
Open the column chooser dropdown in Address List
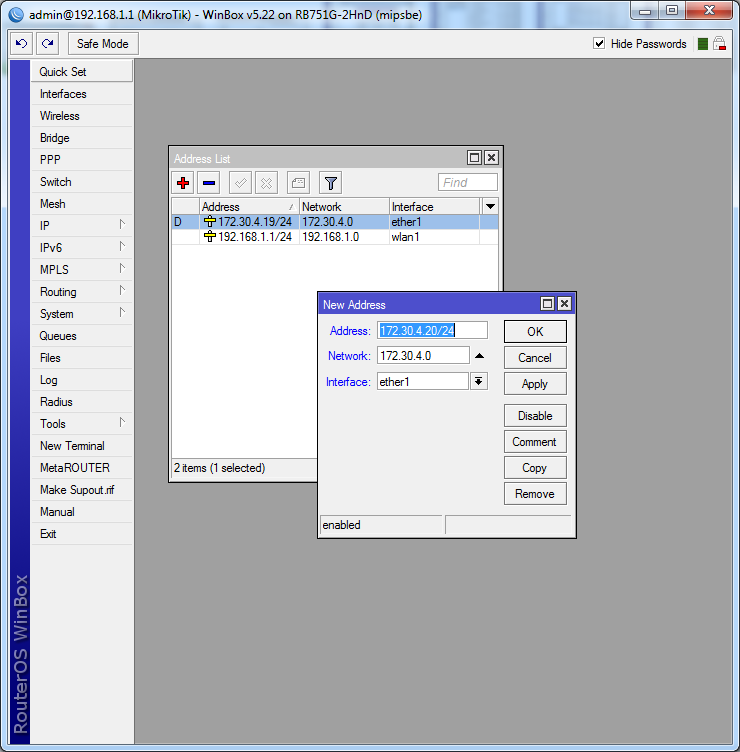[490, 207]
